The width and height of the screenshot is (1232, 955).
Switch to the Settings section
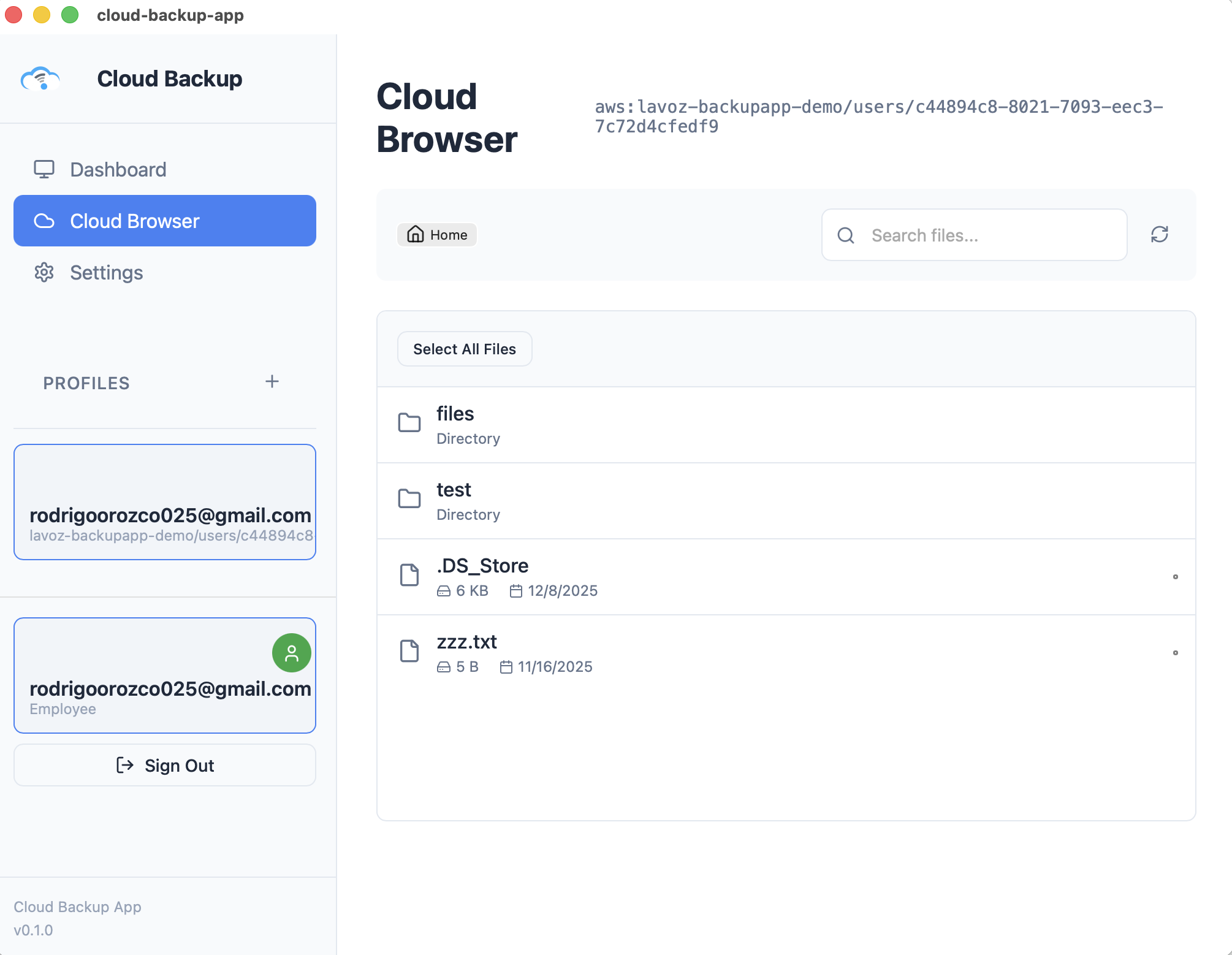[106, 273]
